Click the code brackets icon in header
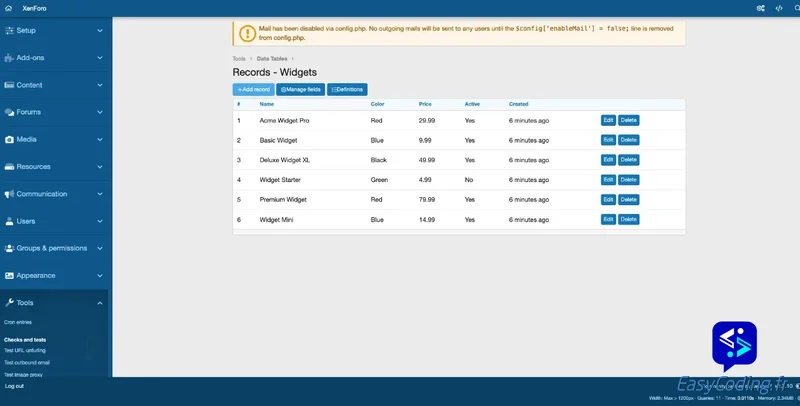Image resolution: width=800 pixels, height=406 pixels. point(779,8)
